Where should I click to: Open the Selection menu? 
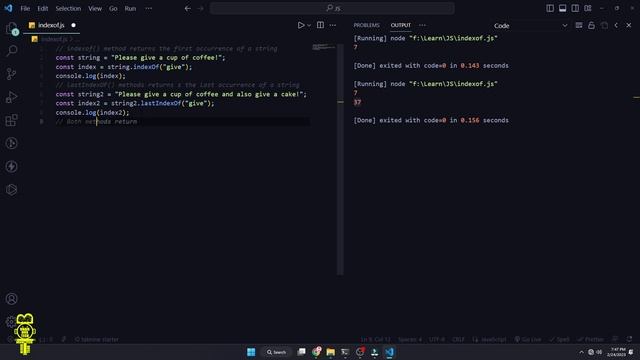(68, 8)
